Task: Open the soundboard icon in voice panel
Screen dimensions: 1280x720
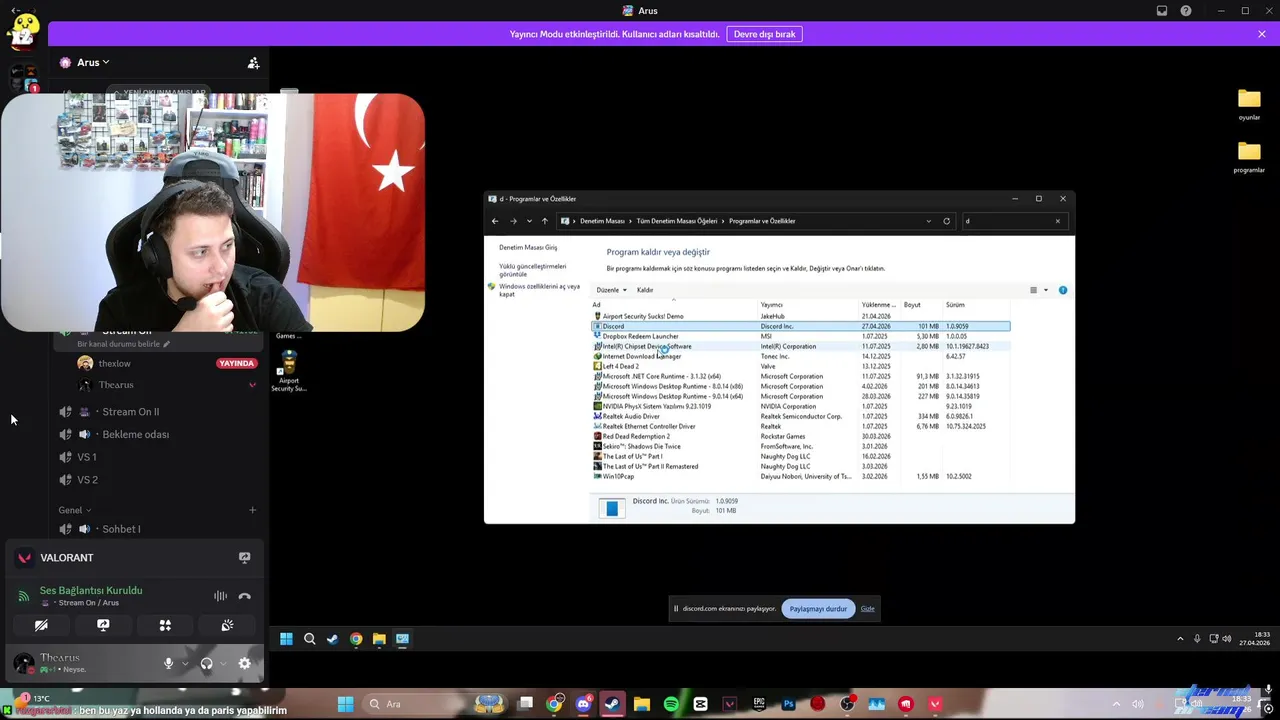Action: point(227,625)
